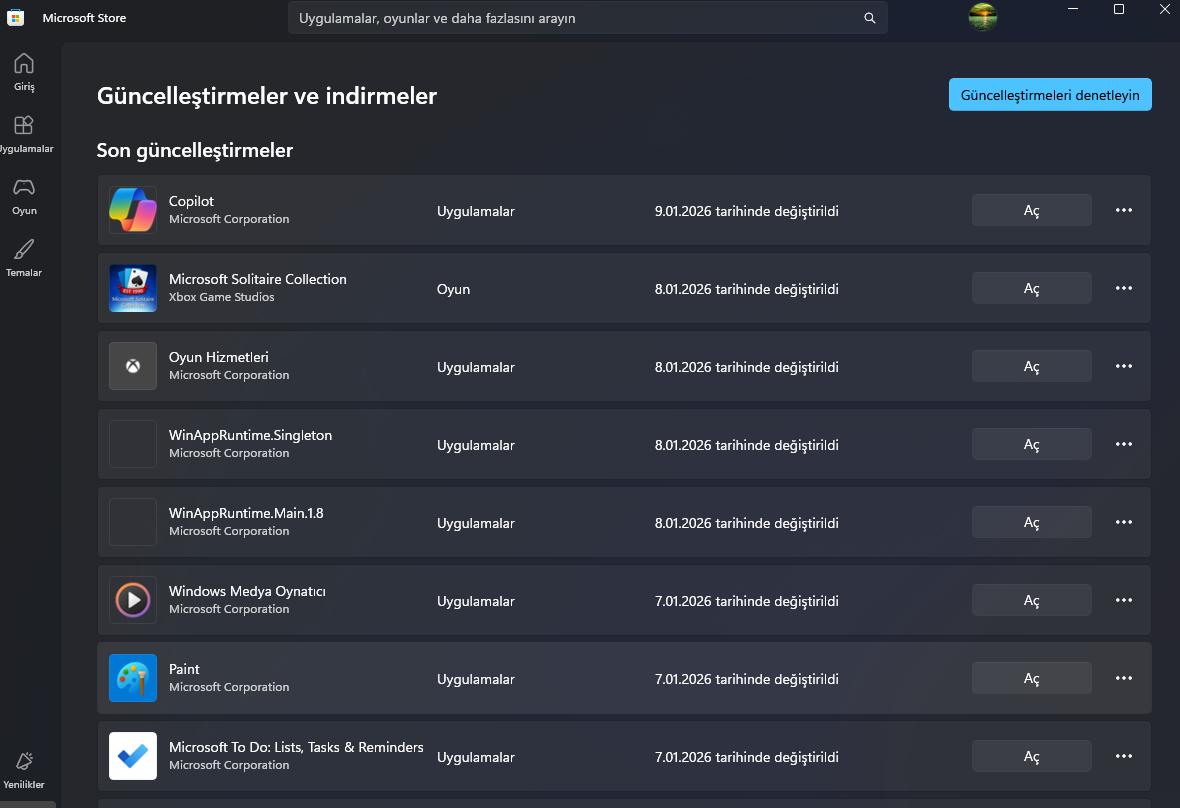Open more options menu for Paint
The width and height of the screenshot is (1180, 808).
[1124, 678]
